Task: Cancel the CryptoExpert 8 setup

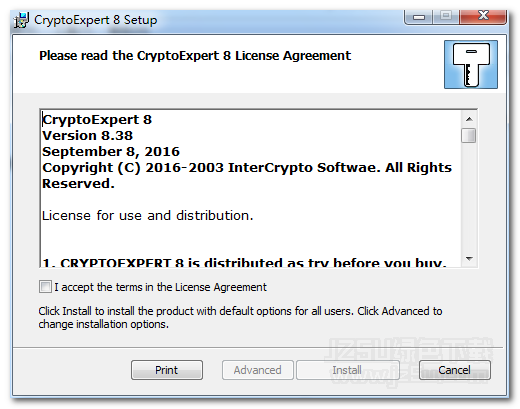Action: (x=455, y=370)
